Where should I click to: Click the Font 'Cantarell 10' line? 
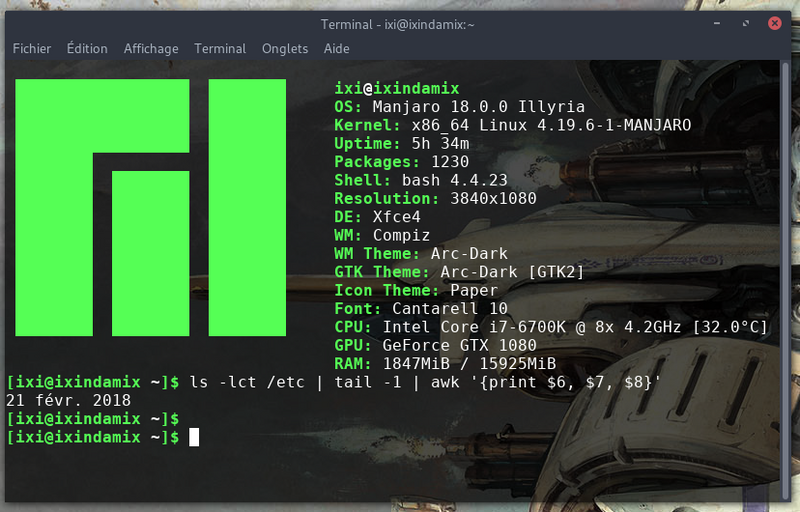[421, 309]
